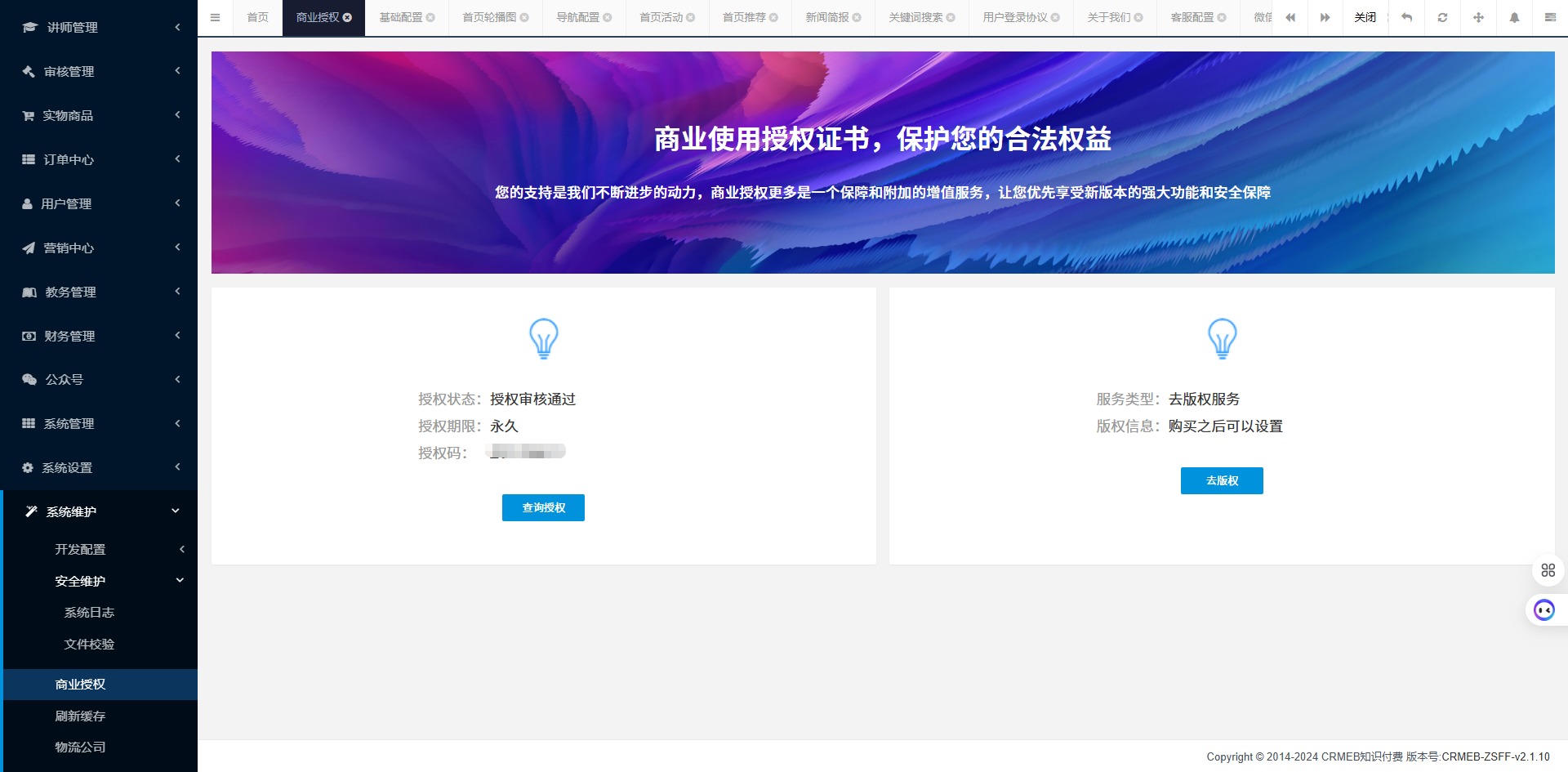Open the notification bell icon
Viewport: 1568px width, 772px height.
tap(1514, 17)
